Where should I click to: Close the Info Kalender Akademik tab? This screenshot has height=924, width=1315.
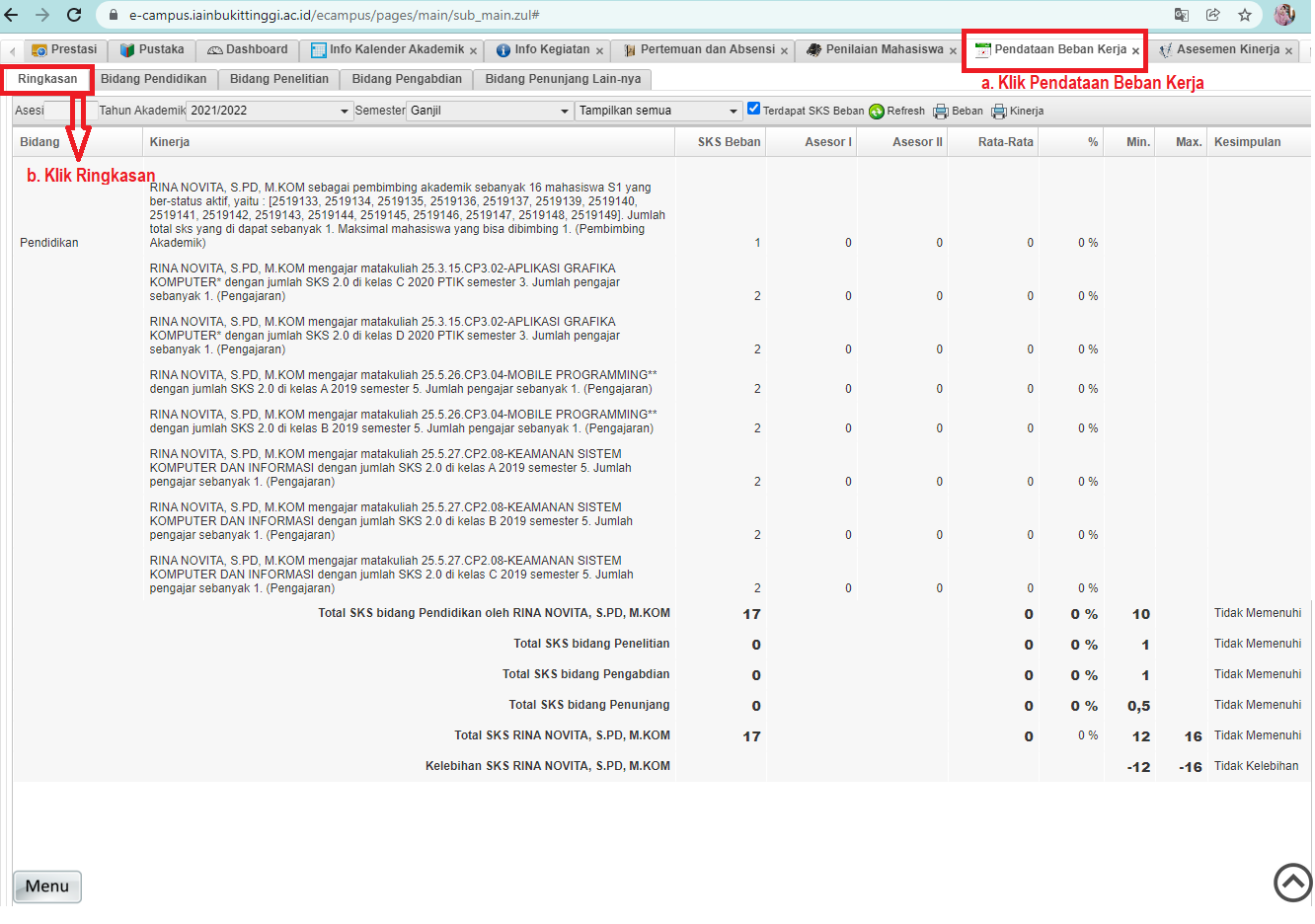tap(473, 50)
